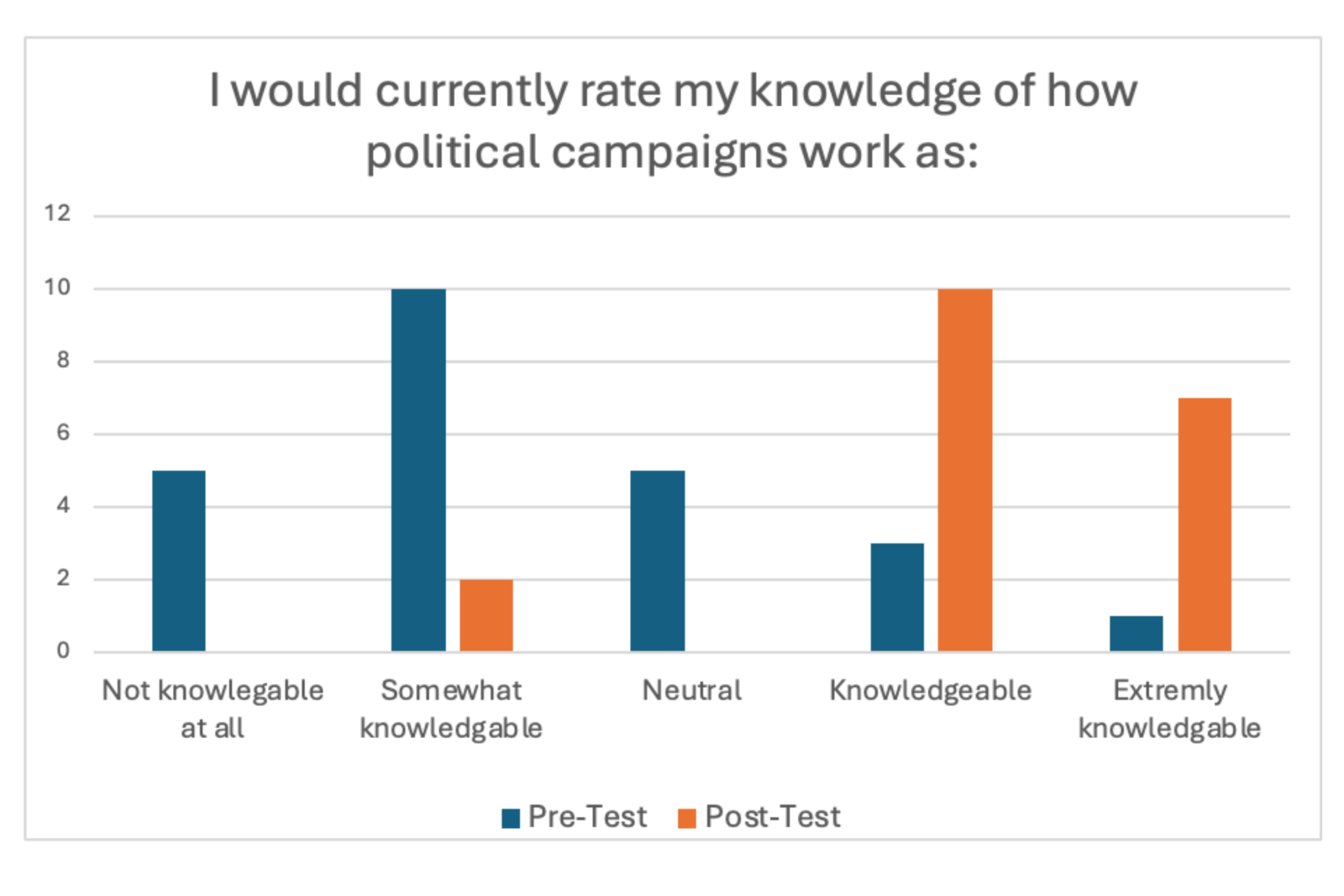Select Post-Test bar for Extremely knowledgeable
The width and height of the screenshot is (1344, 896).
(x=1205, y=524)
